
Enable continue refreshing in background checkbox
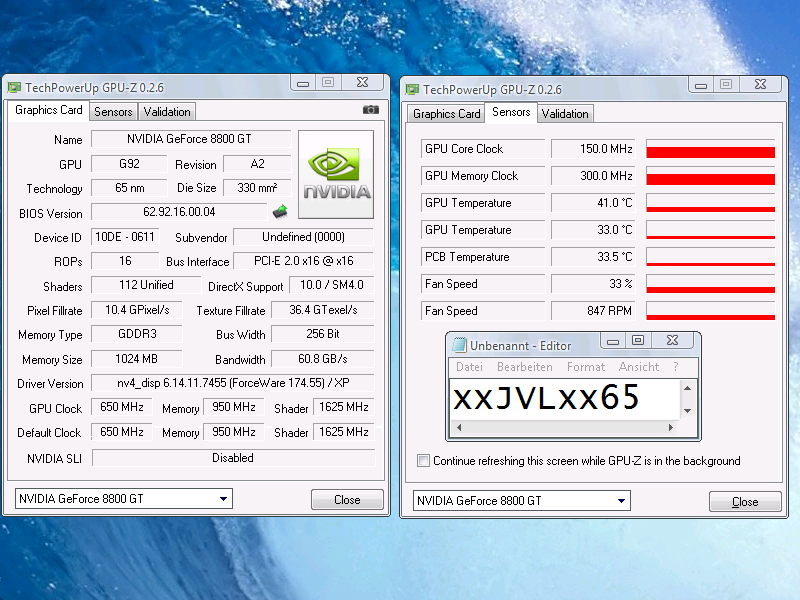pos(423,461)
